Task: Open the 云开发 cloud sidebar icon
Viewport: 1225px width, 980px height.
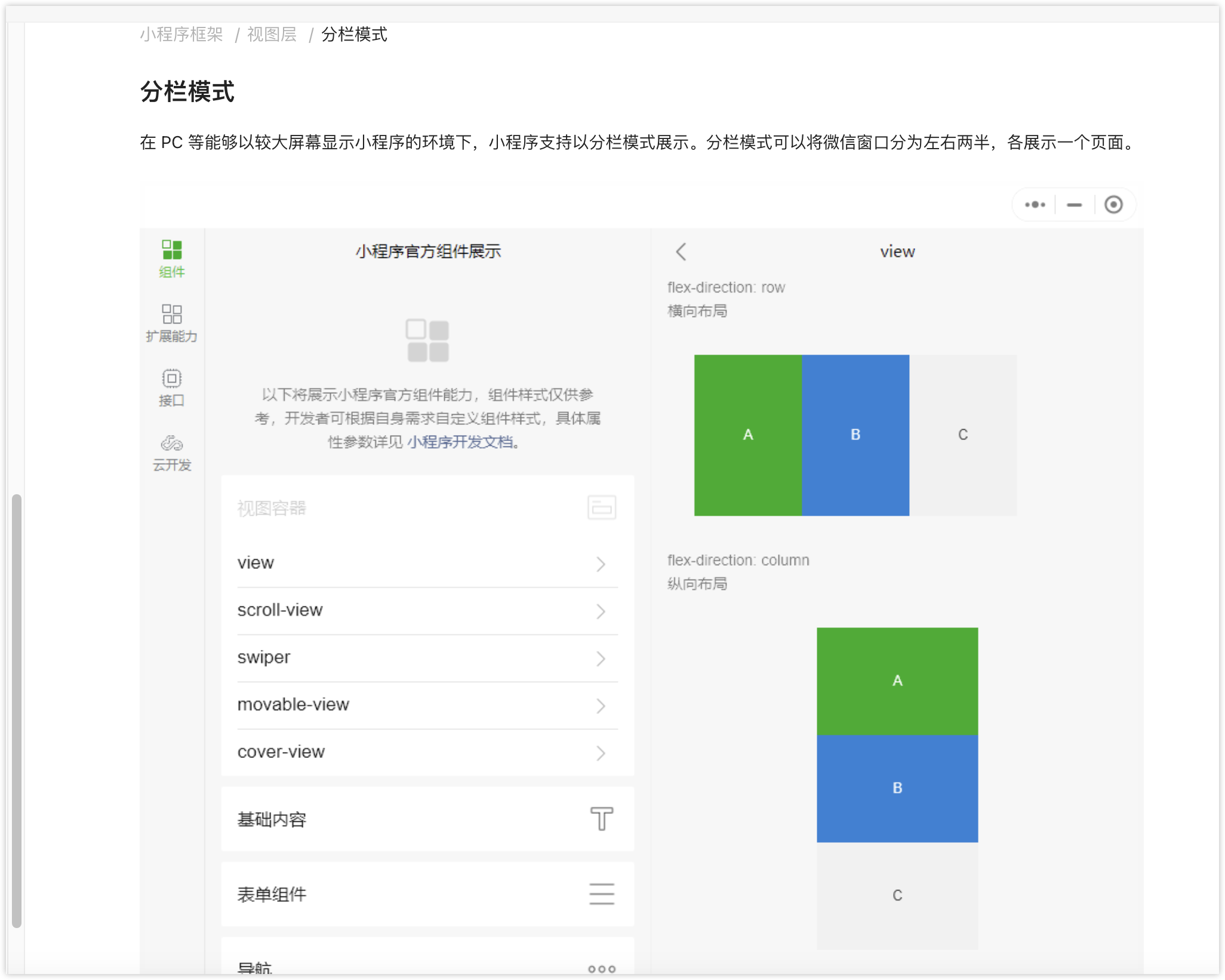Action: point(172,452)
